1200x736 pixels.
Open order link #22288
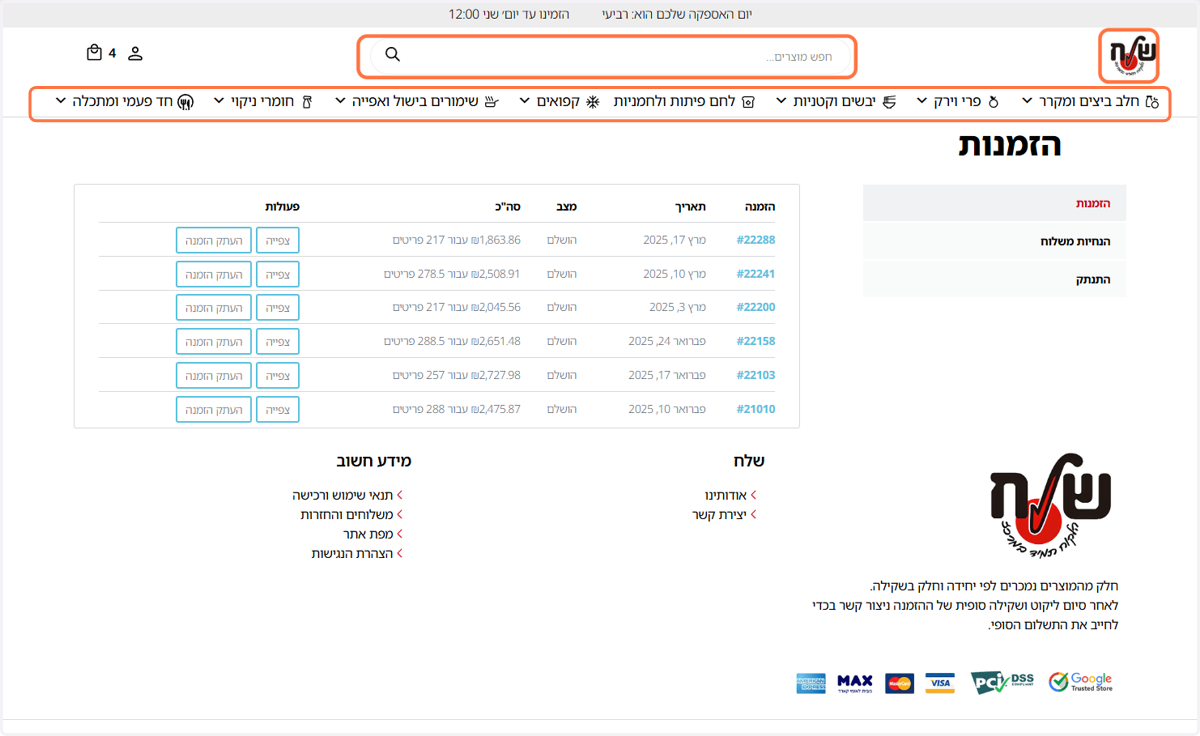pos(756,240)
